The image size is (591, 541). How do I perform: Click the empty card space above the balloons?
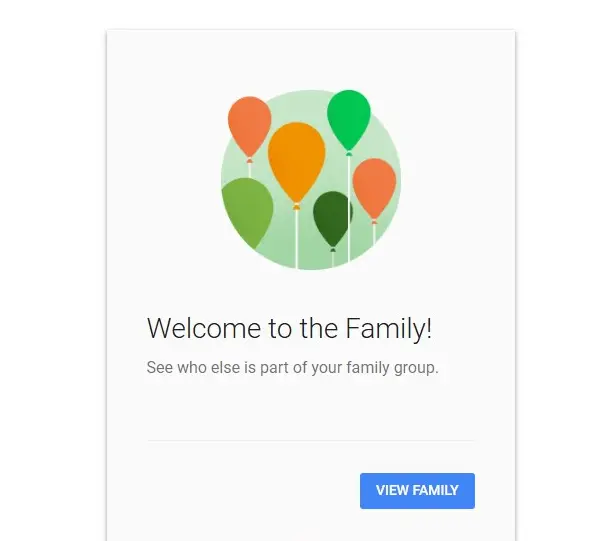coord(311,60)
